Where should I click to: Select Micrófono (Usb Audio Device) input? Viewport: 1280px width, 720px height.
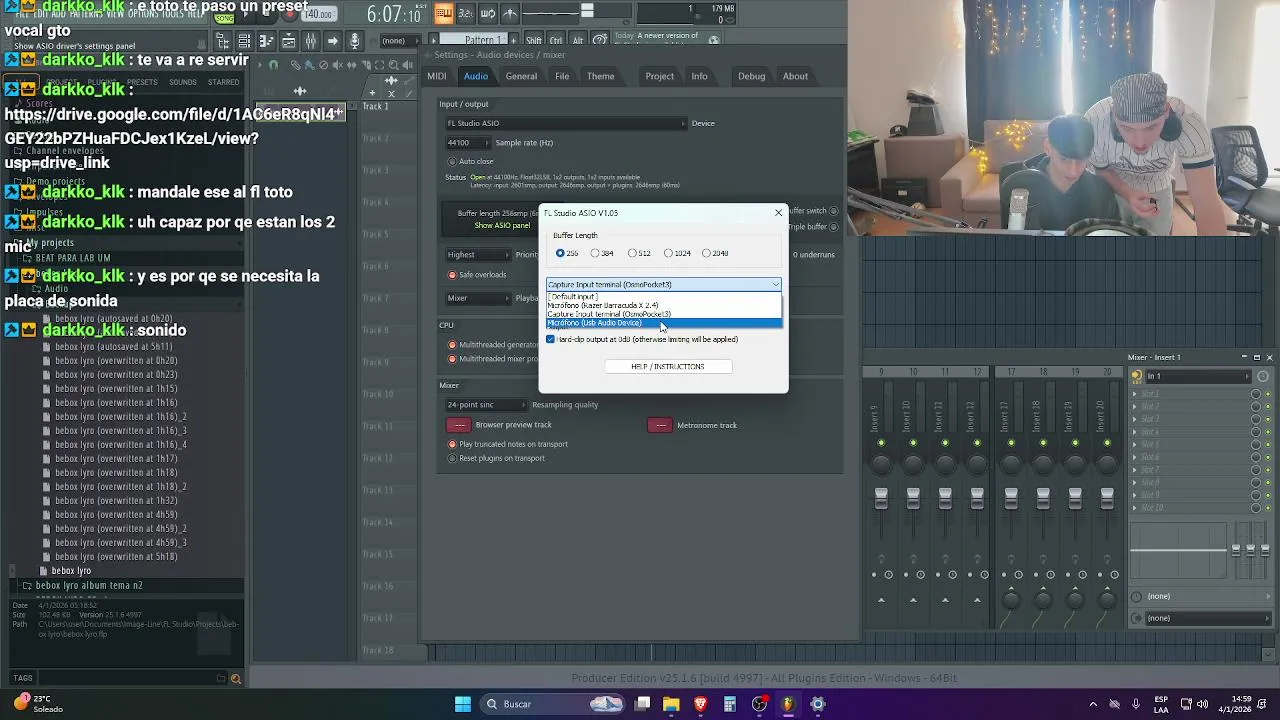coord(663,323)
